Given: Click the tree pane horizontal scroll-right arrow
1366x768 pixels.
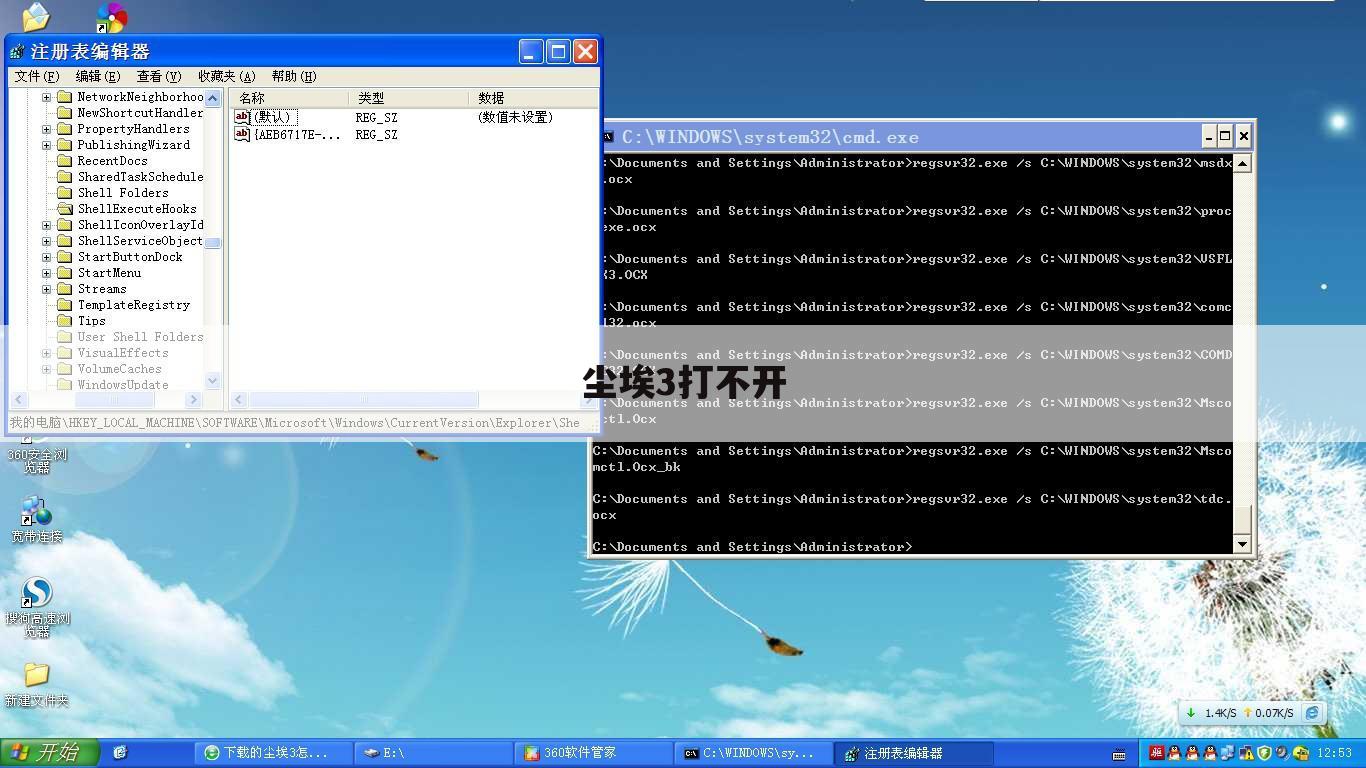Looking at the screenshot, I should [194, 400].
